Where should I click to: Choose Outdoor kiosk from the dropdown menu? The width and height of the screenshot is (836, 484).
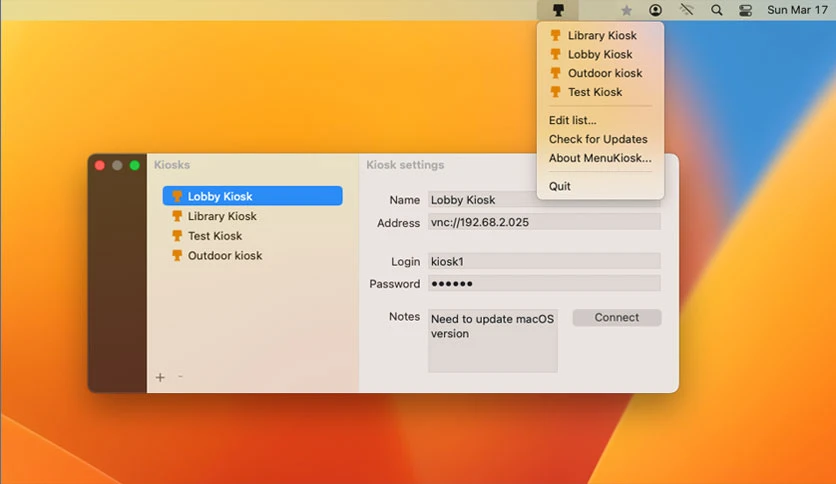coord(600,73)
